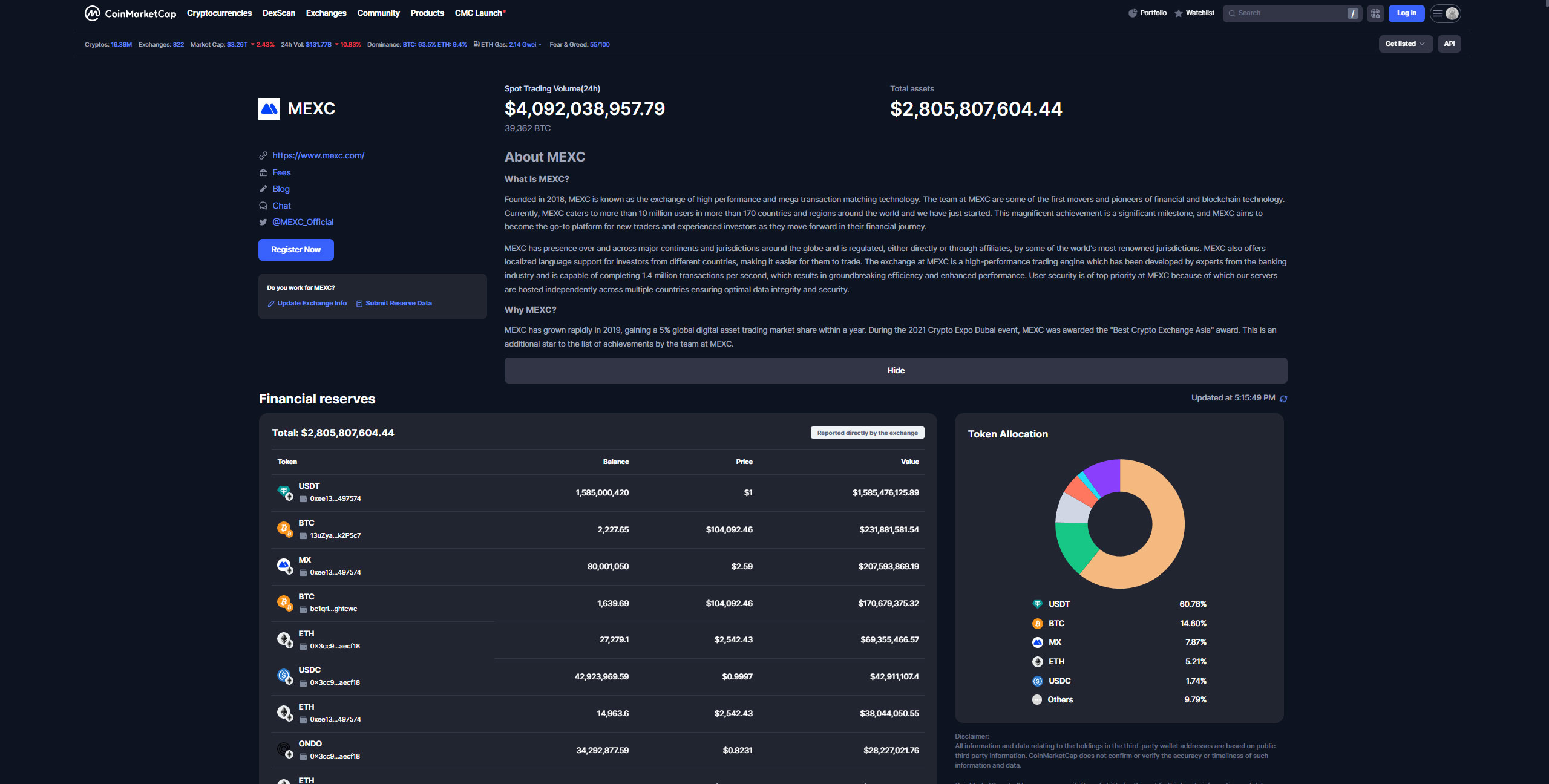Image resolution: width=1549 pixels, height=784 pixels.
Task: Click the ONDO token icon in the table
Action: click(x=284, y=750)
